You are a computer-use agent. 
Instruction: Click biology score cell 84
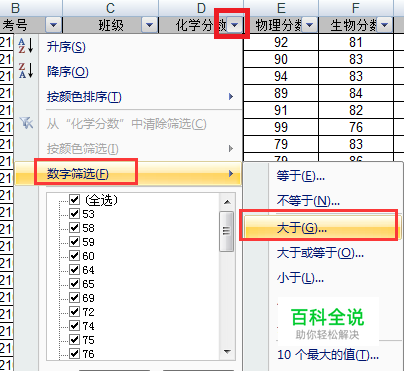click(x=356, y=93)
